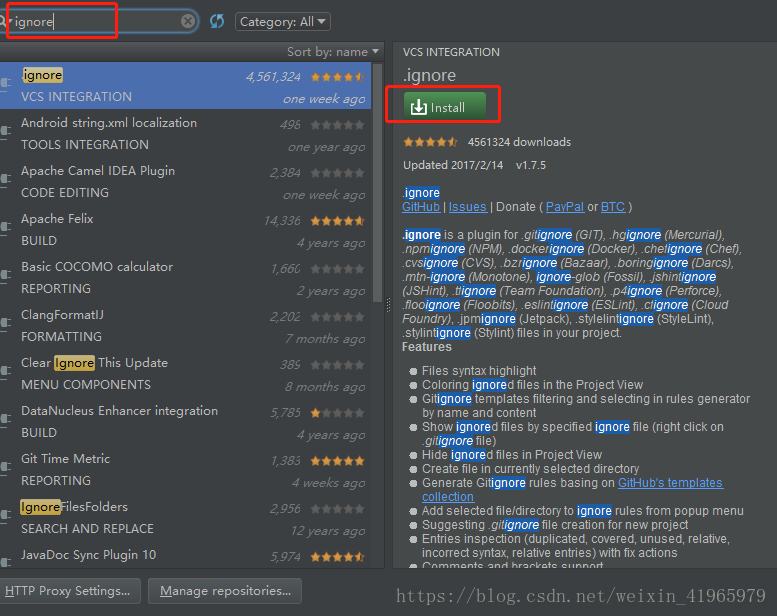The width and height of the screenshot is (777, 616).
Task: Click splitter handle between list and details
Action: click(388, 305)
